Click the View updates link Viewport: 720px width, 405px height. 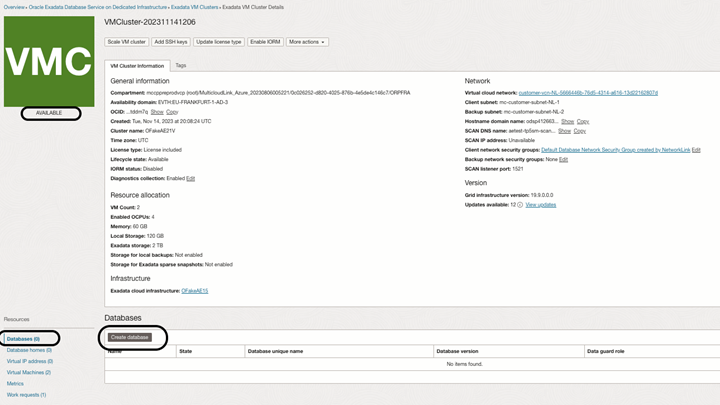coord(540,205)
